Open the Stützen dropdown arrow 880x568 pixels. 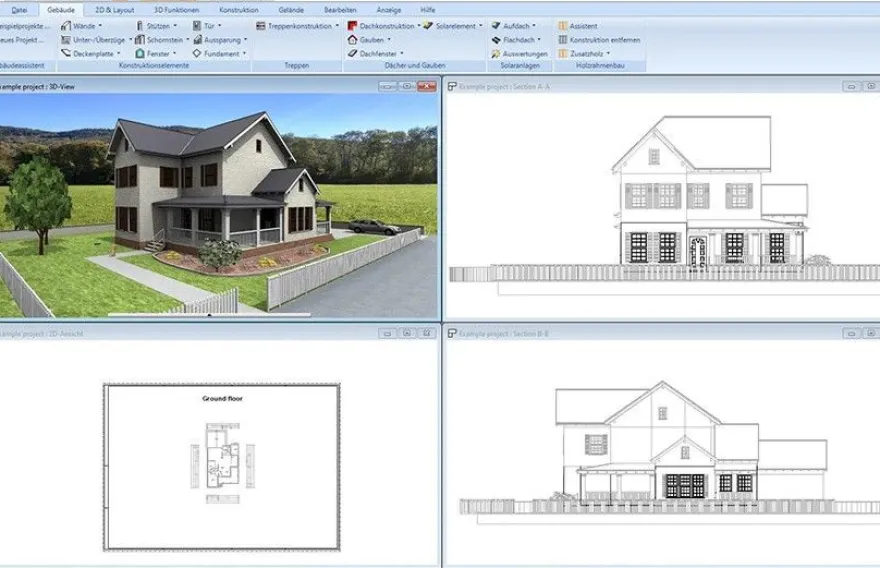click(x=175, y=26)
